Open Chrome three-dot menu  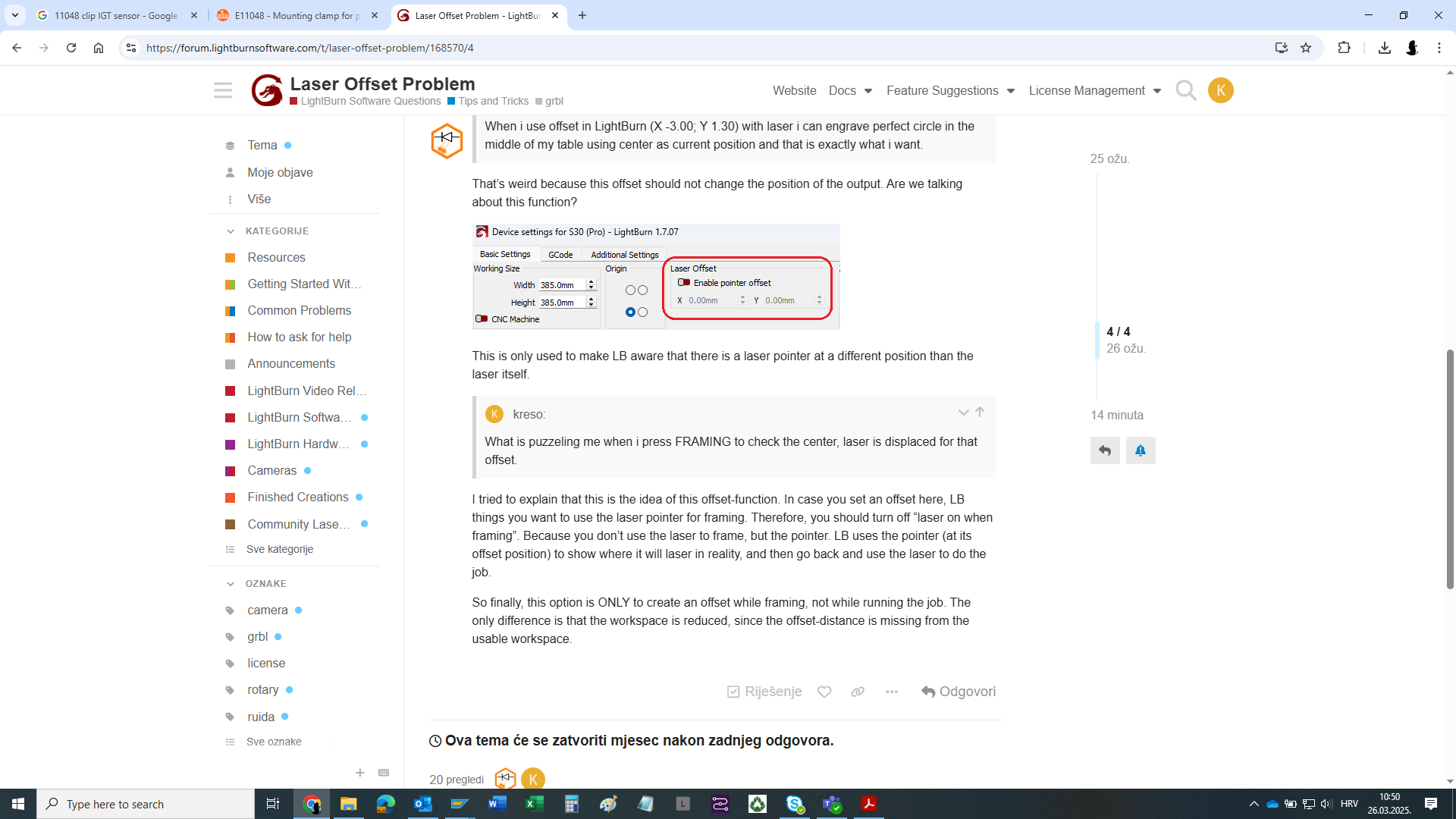pos(1439,48)
